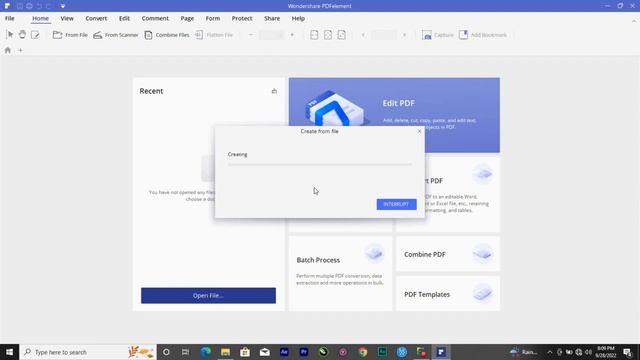The image size is (640, 360).
Task: Clear the Recent list icon
Action: [x=274, y=91]
